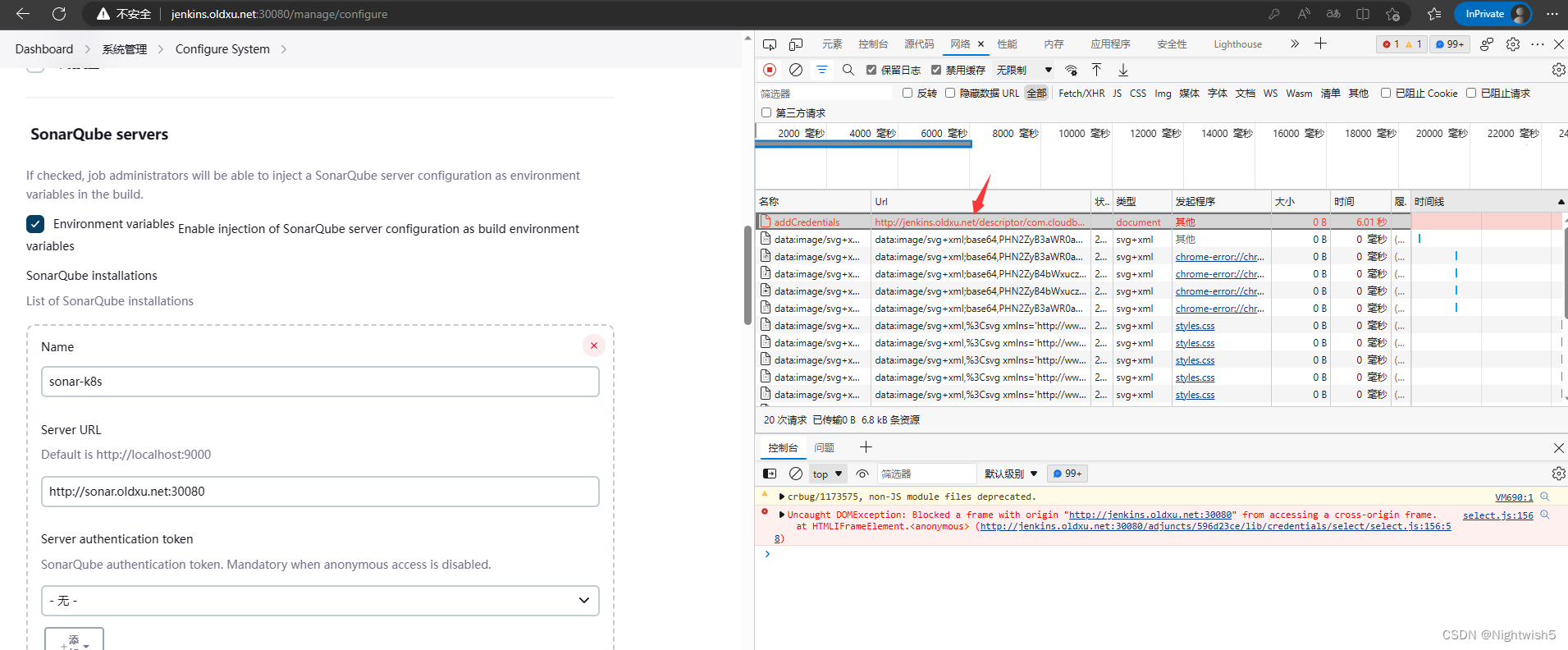Switch to the Issues (问题) drawer tab
The image size is (1568, 650).
click(x=824, y=447)
